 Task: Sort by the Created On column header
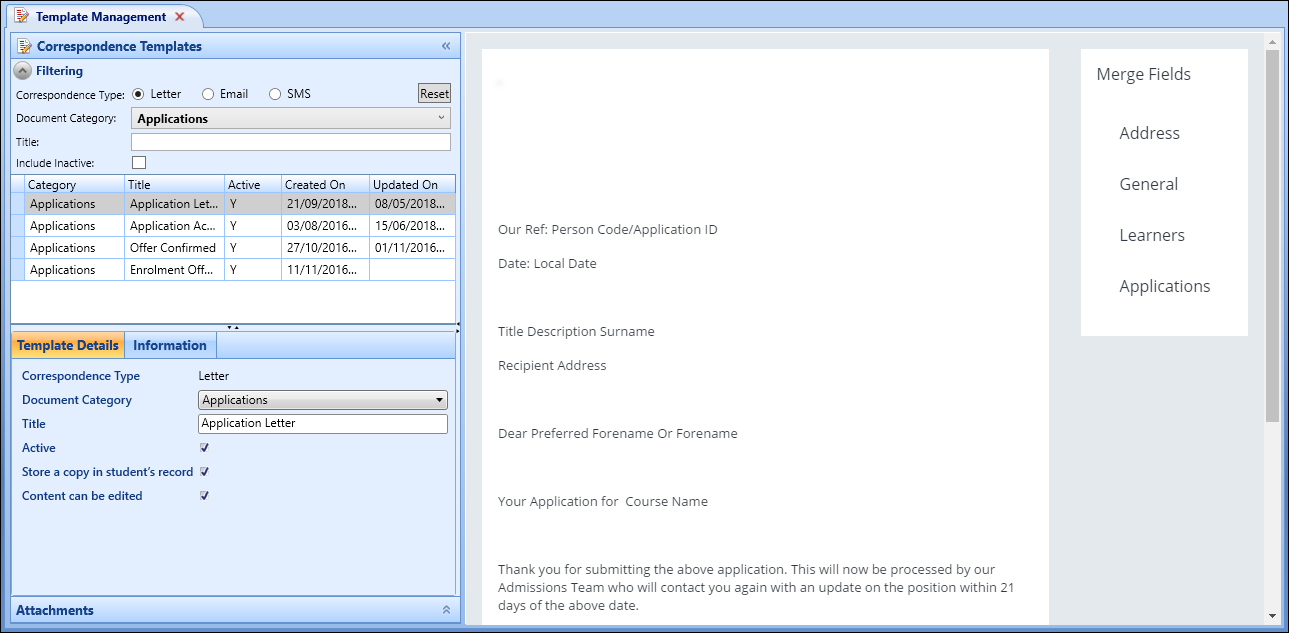(x=325, y=185)
